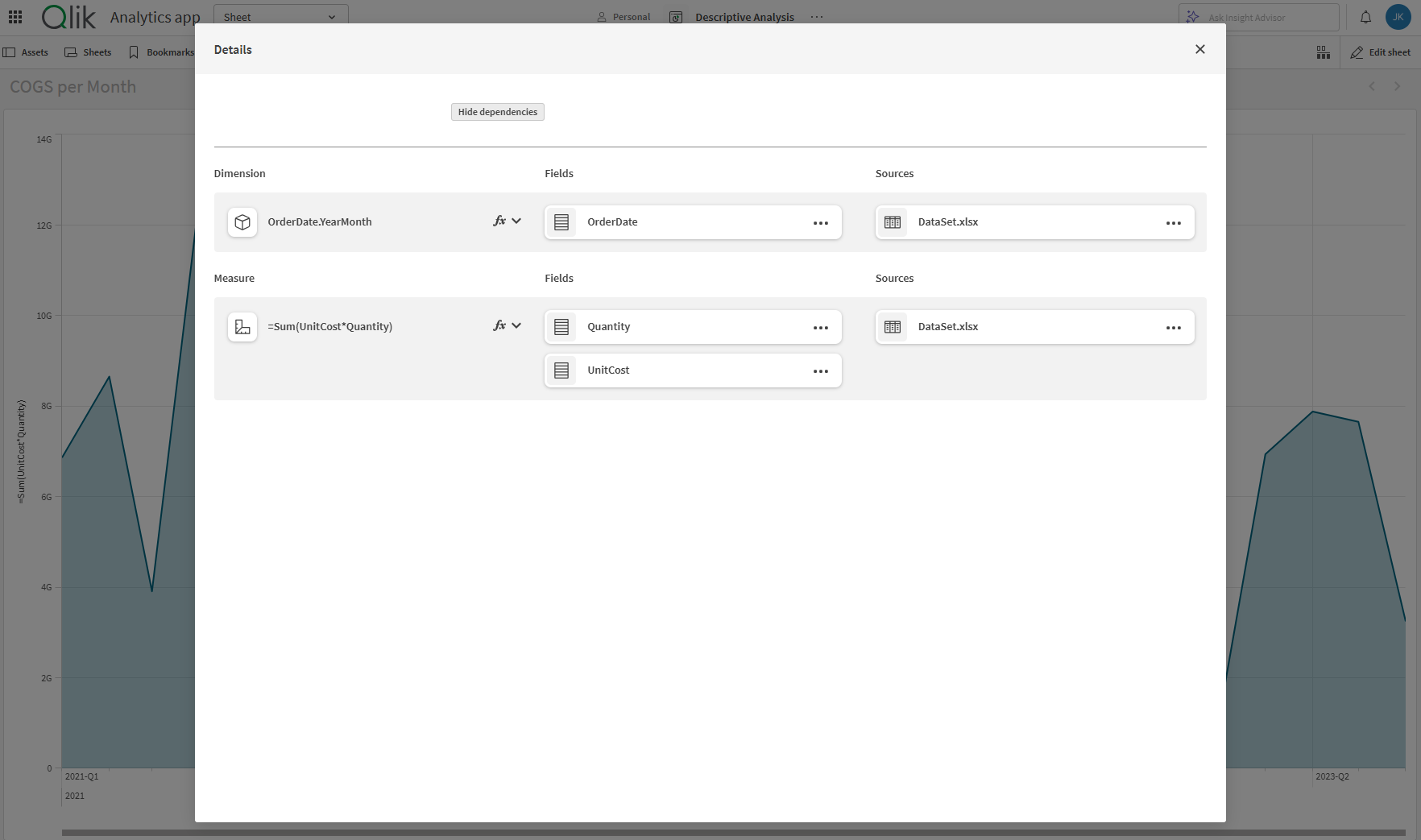The image size is (1421, 840).
Task: Click the Edit sheet button
Action: pos(1379,52)
